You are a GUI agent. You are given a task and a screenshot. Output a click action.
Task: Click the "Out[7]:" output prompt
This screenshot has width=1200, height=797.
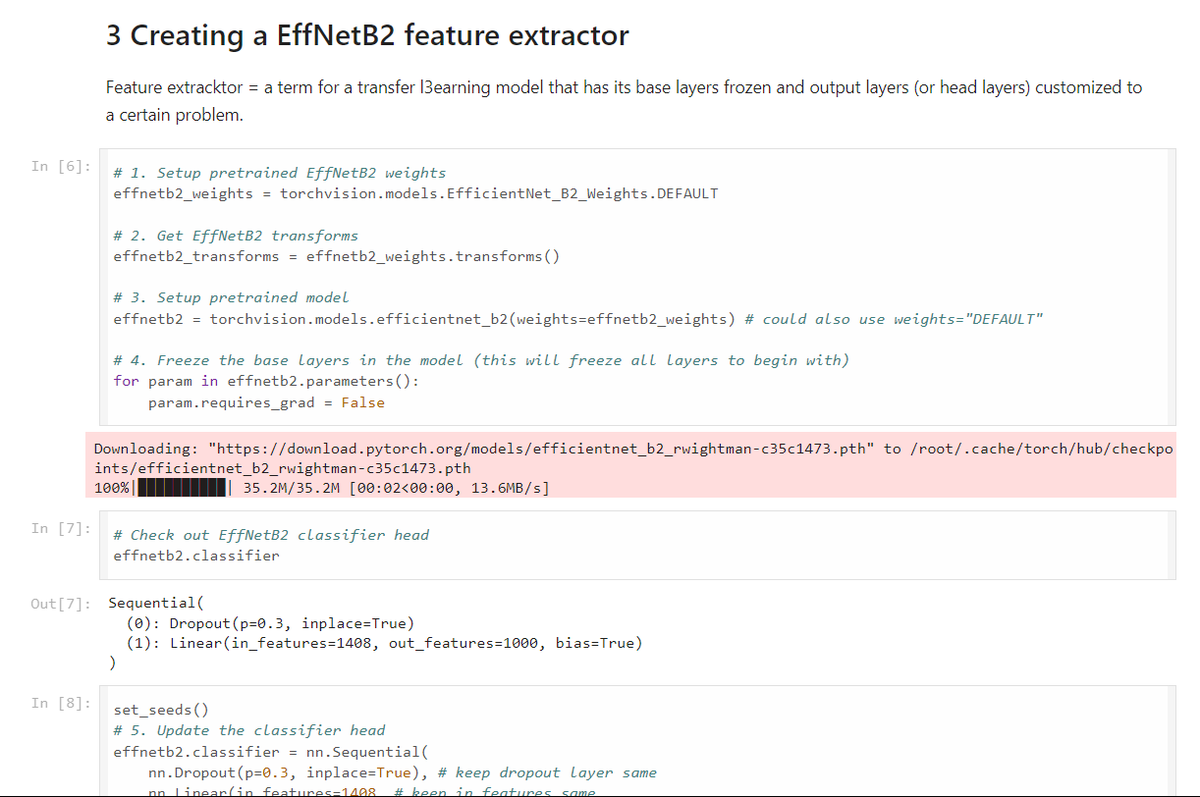(61, 603)
